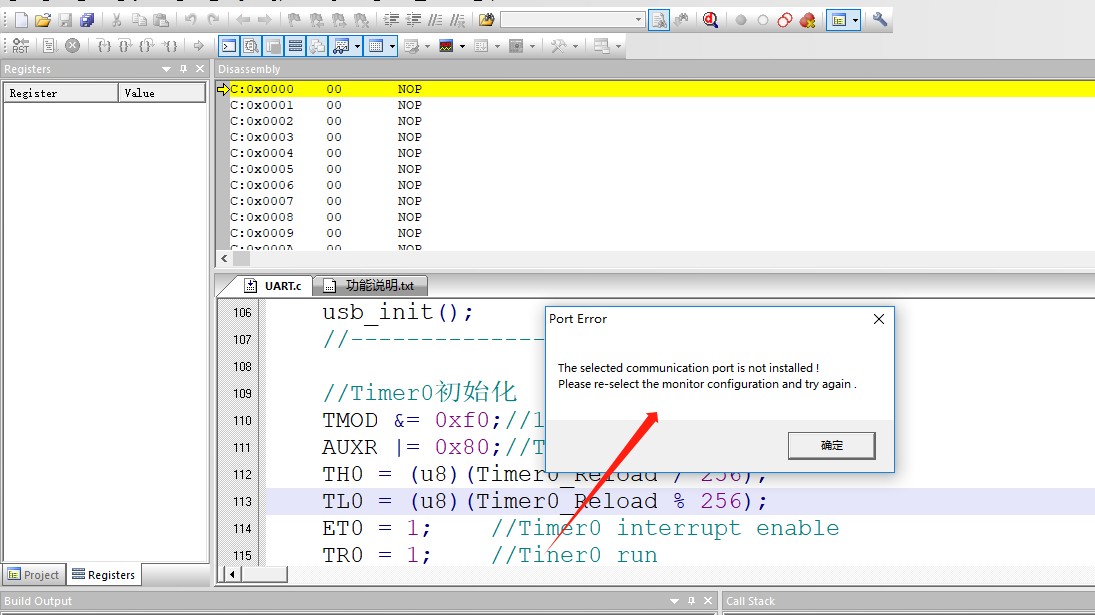Start/Stop debug session icon
The height and width of the screenshot is (615, 1095).
(710, 20)
